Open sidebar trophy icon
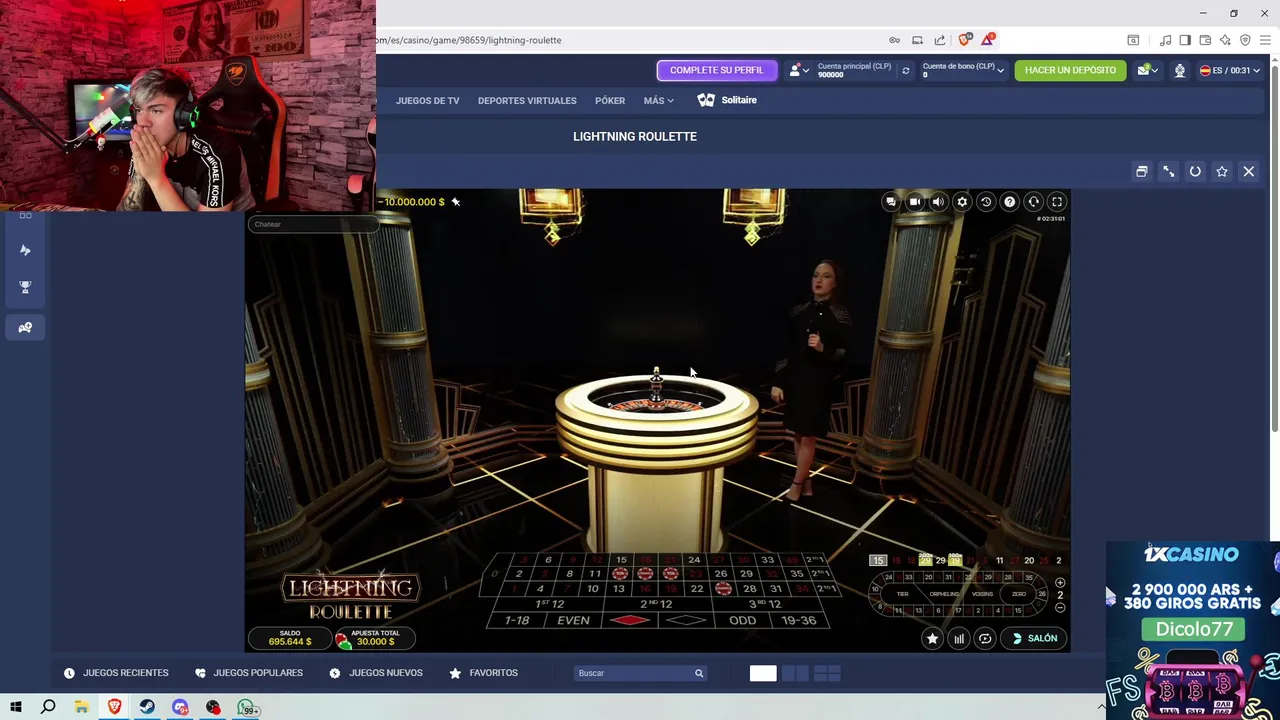The image size is (1280, 720). [x=25, y=287]
